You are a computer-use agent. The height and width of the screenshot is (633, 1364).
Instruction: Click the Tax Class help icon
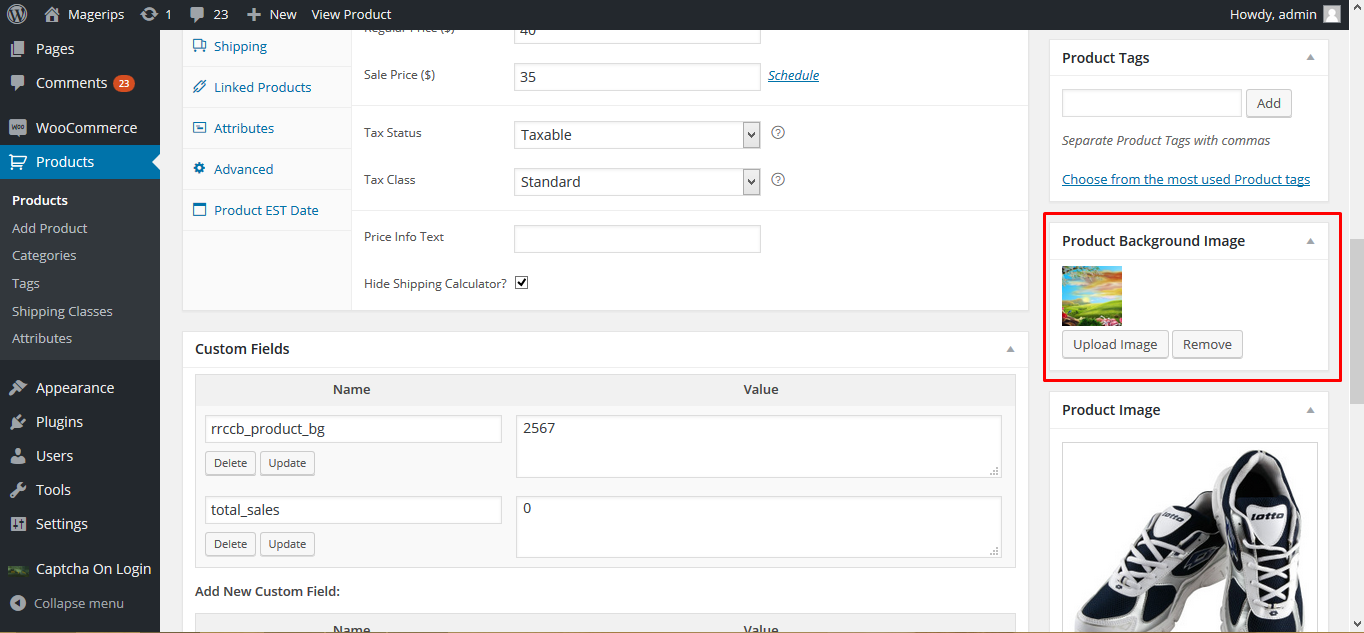tap(778, 180)
